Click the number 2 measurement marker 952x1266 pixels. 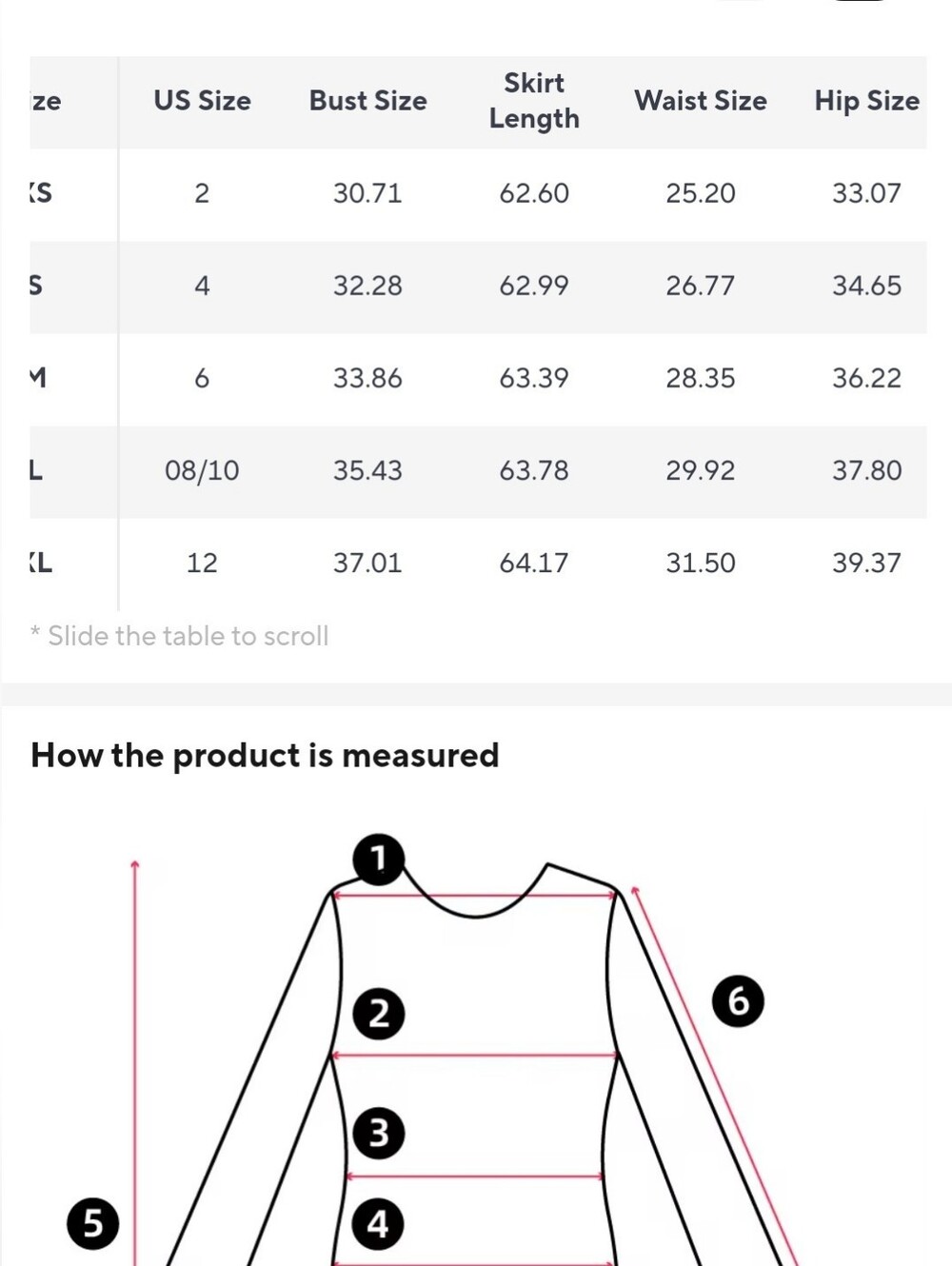379,1013
